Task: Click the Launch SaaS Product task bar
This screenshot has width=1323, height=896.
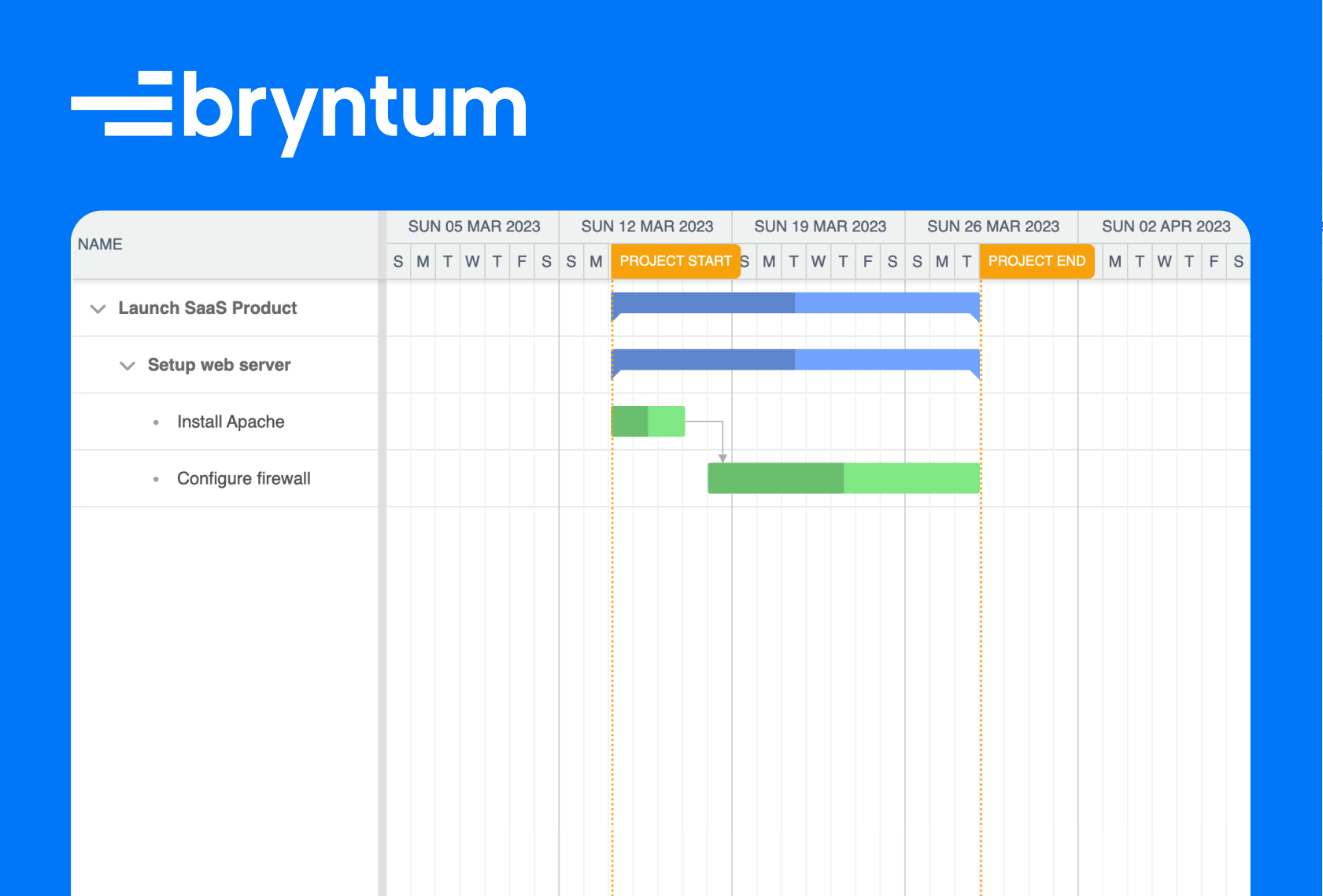Action: pyautogui.click(x=795, y=301)
